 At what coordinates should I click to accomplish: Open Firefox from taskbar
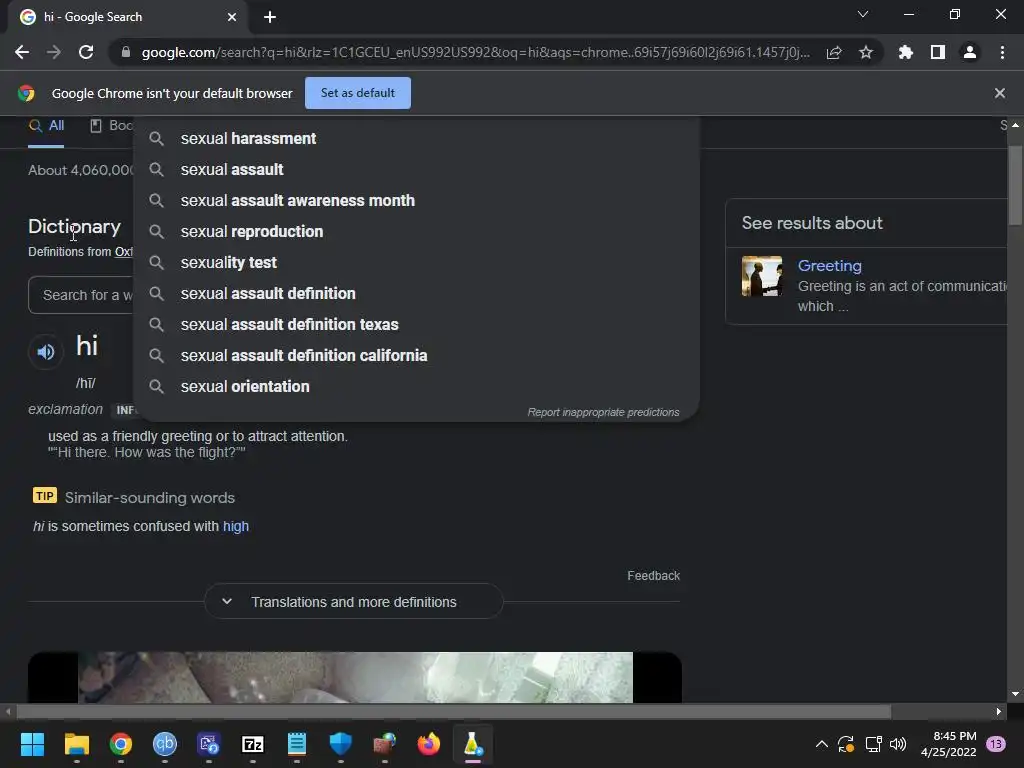pos(428,744)
